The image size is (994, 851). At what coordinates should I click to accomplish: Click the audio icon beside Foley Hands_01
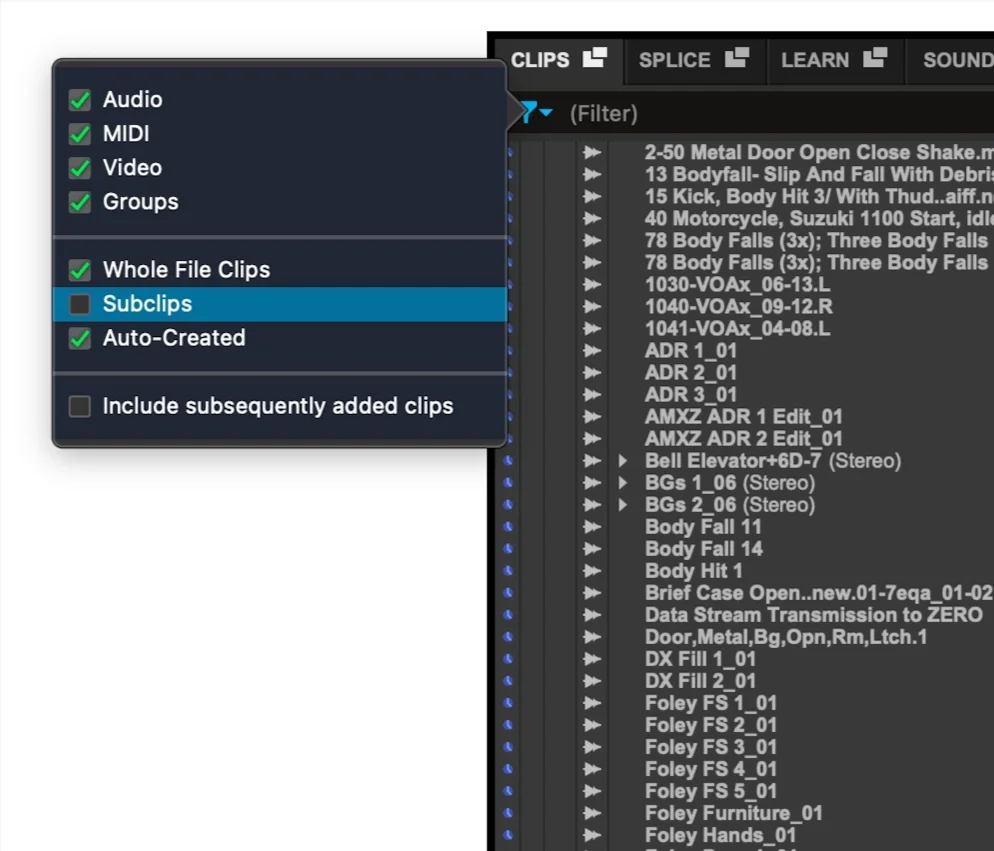[592, 835]
